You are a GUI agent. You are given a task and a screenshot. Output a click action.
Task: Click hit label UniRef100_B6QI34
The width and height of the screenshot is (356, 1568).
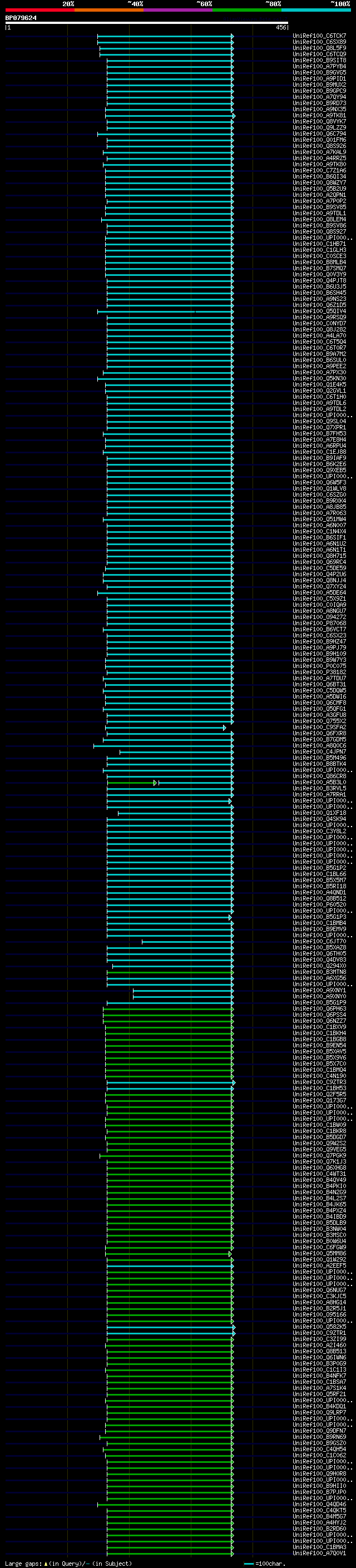coord(319,176)
